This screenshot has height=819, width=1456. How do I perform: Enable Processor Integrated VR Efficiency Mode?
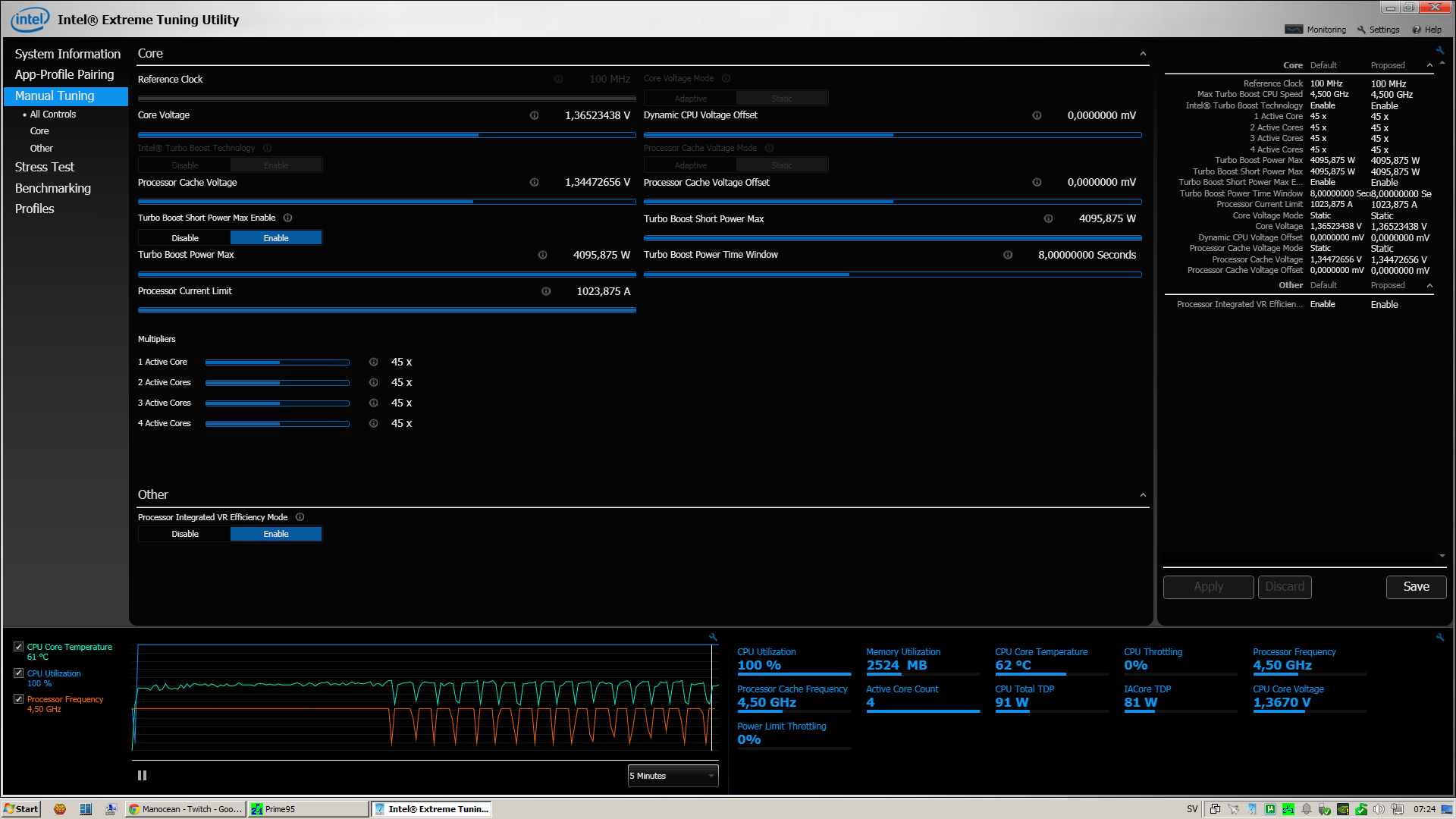pyautogui.click(x=276, y=534)
